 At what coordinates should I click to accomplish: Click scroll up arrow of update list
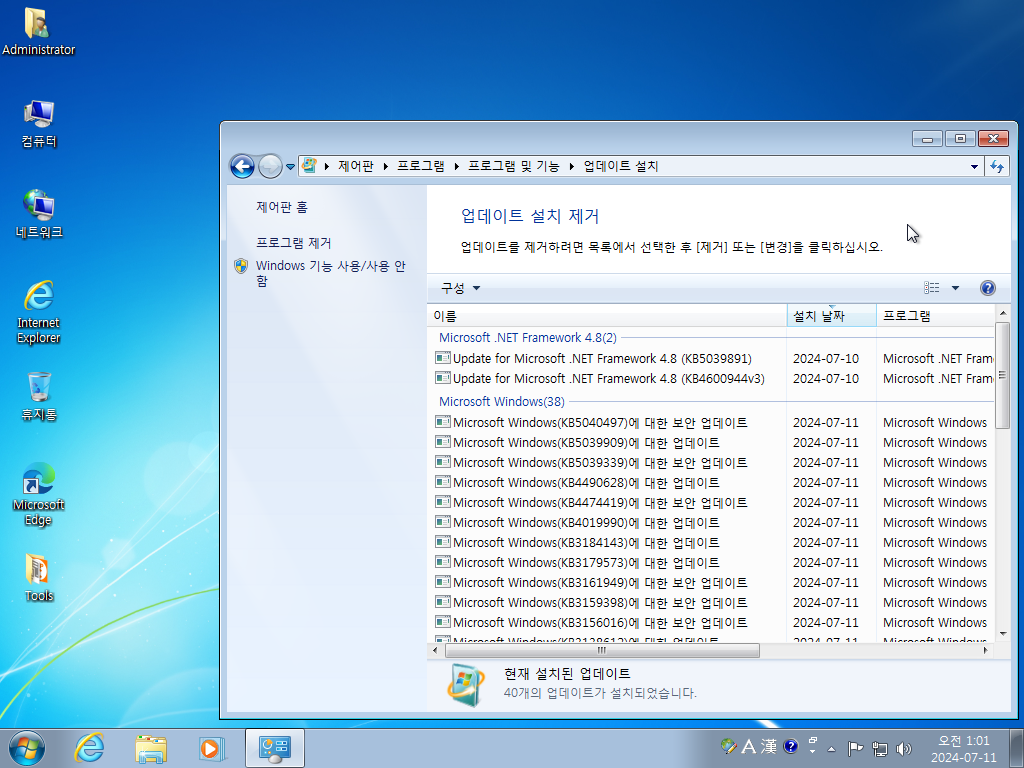point(1003,314)
